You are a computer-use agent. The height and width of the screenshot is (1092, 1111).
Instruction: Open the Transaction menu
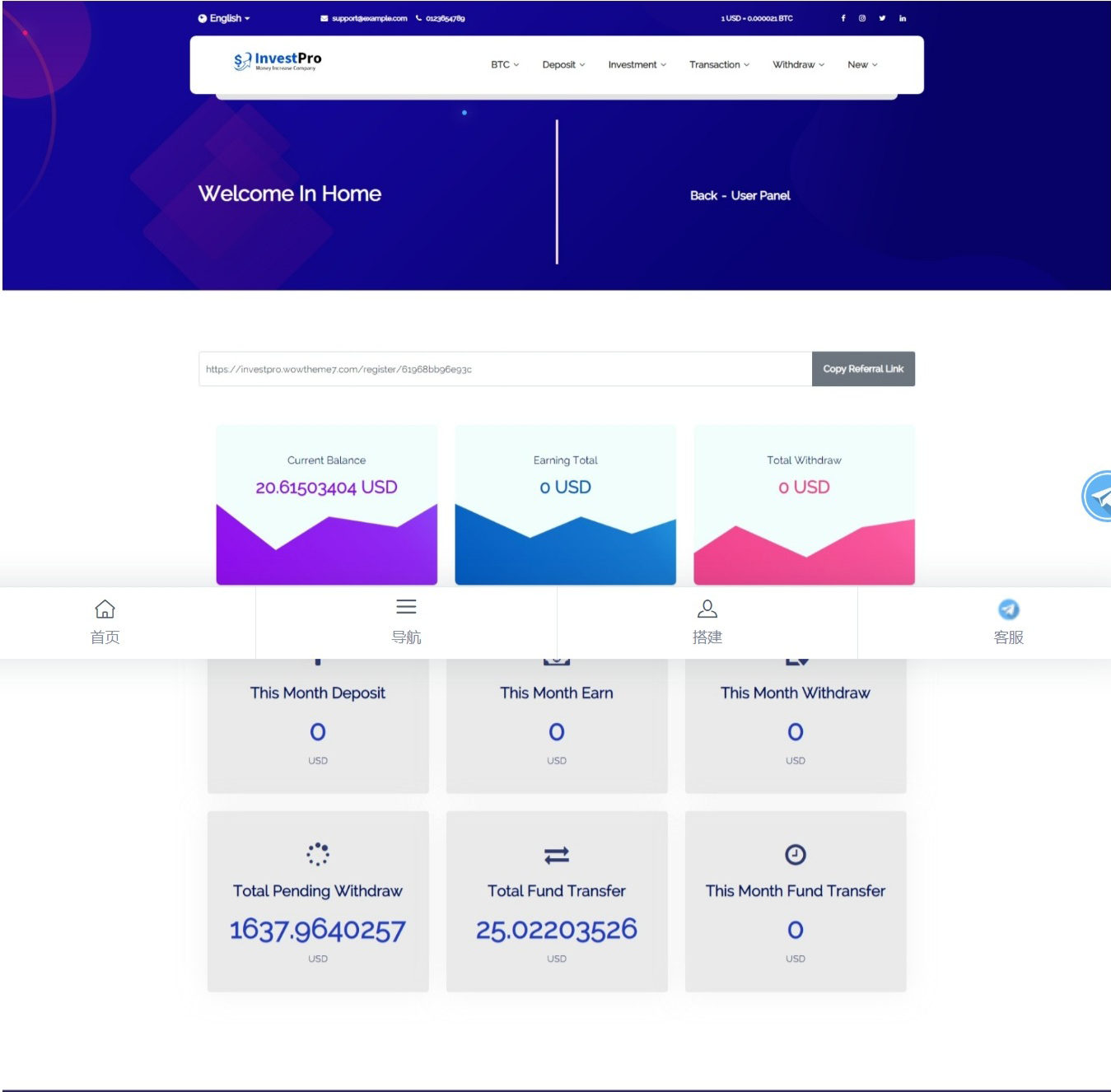719,65
